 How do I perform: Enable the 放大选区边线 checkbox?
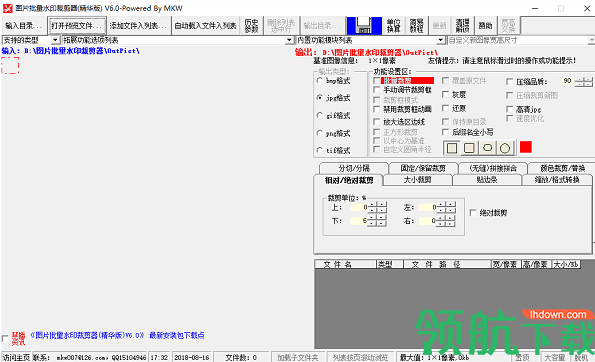[377, 122]
